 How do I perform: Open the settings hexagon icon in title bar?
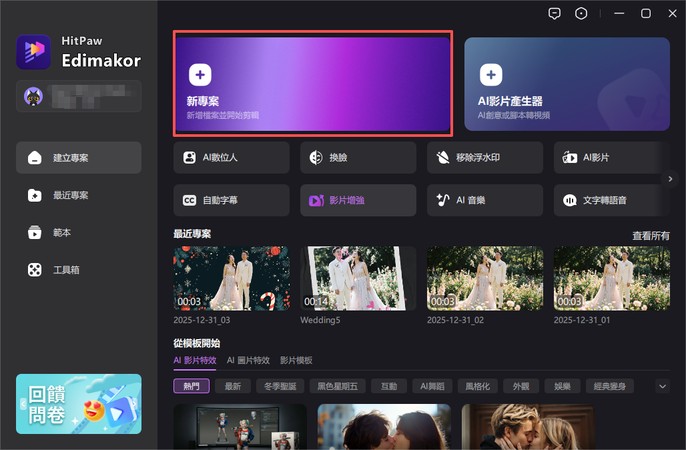pos(581,14)
